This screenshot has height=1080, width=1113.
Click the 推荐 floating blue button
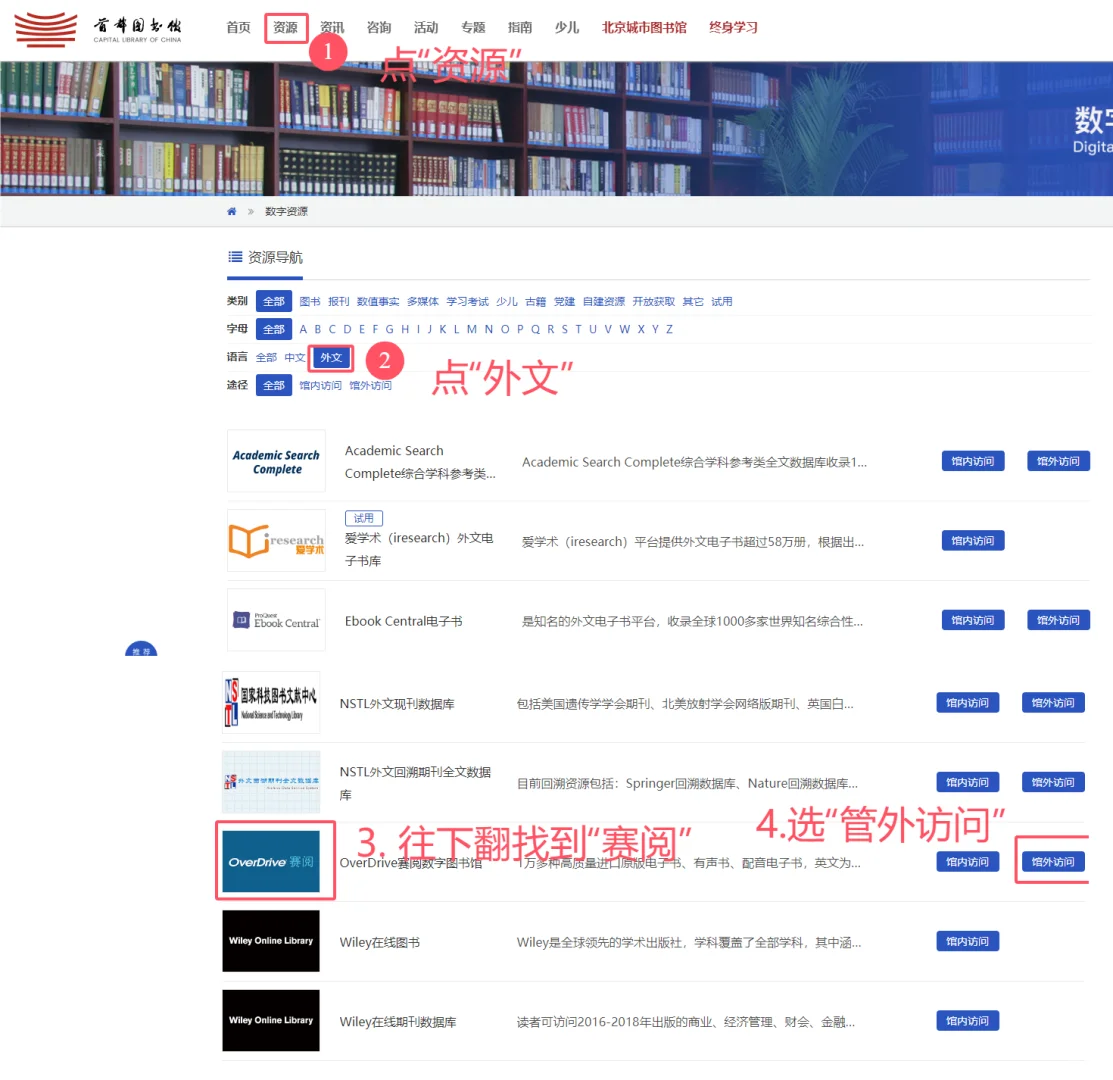pyautogui.click(x=141, y=649)
